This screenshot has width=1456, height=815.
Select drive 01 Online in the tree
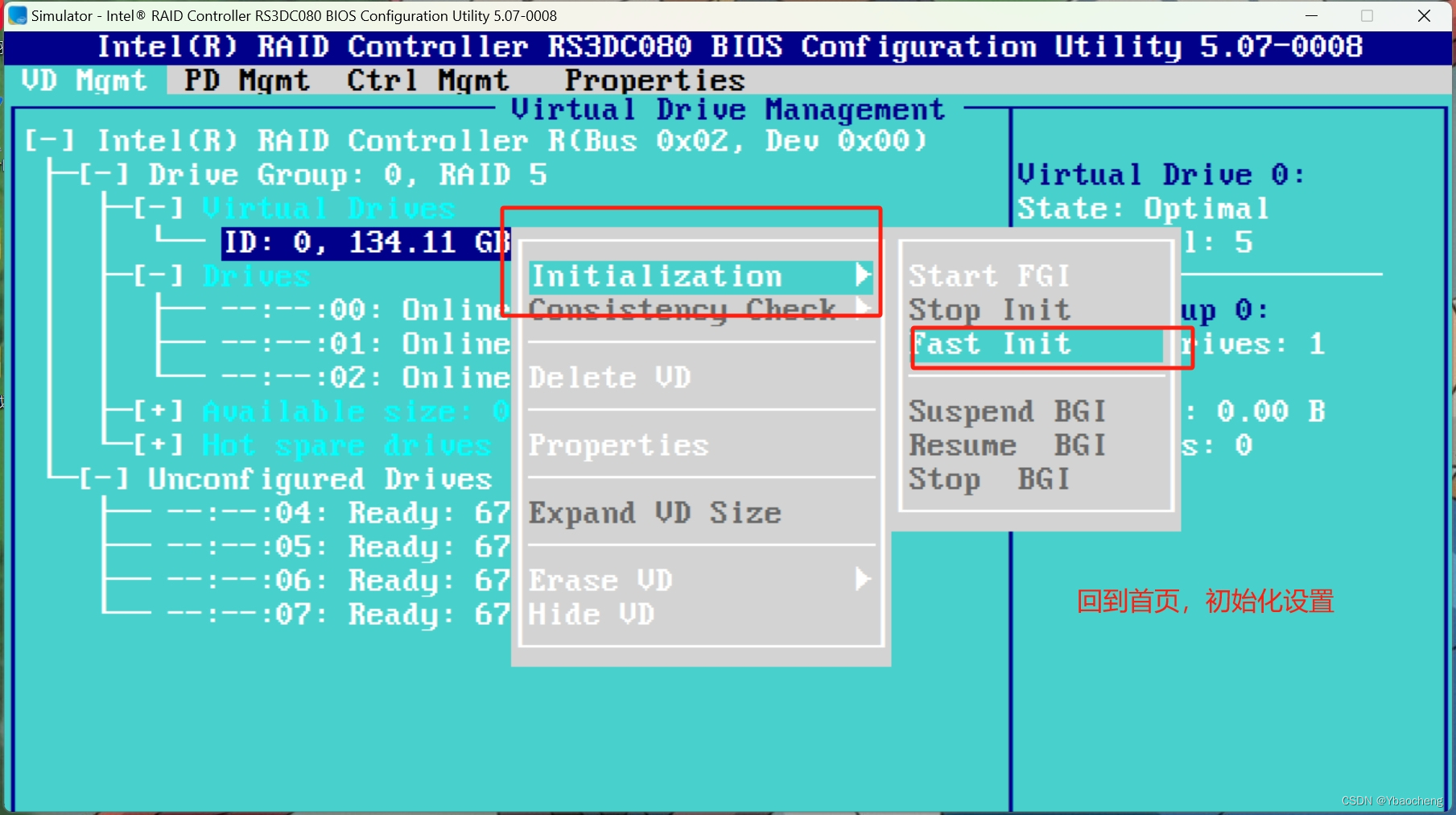pyautogui.click(x=365, y=344)
